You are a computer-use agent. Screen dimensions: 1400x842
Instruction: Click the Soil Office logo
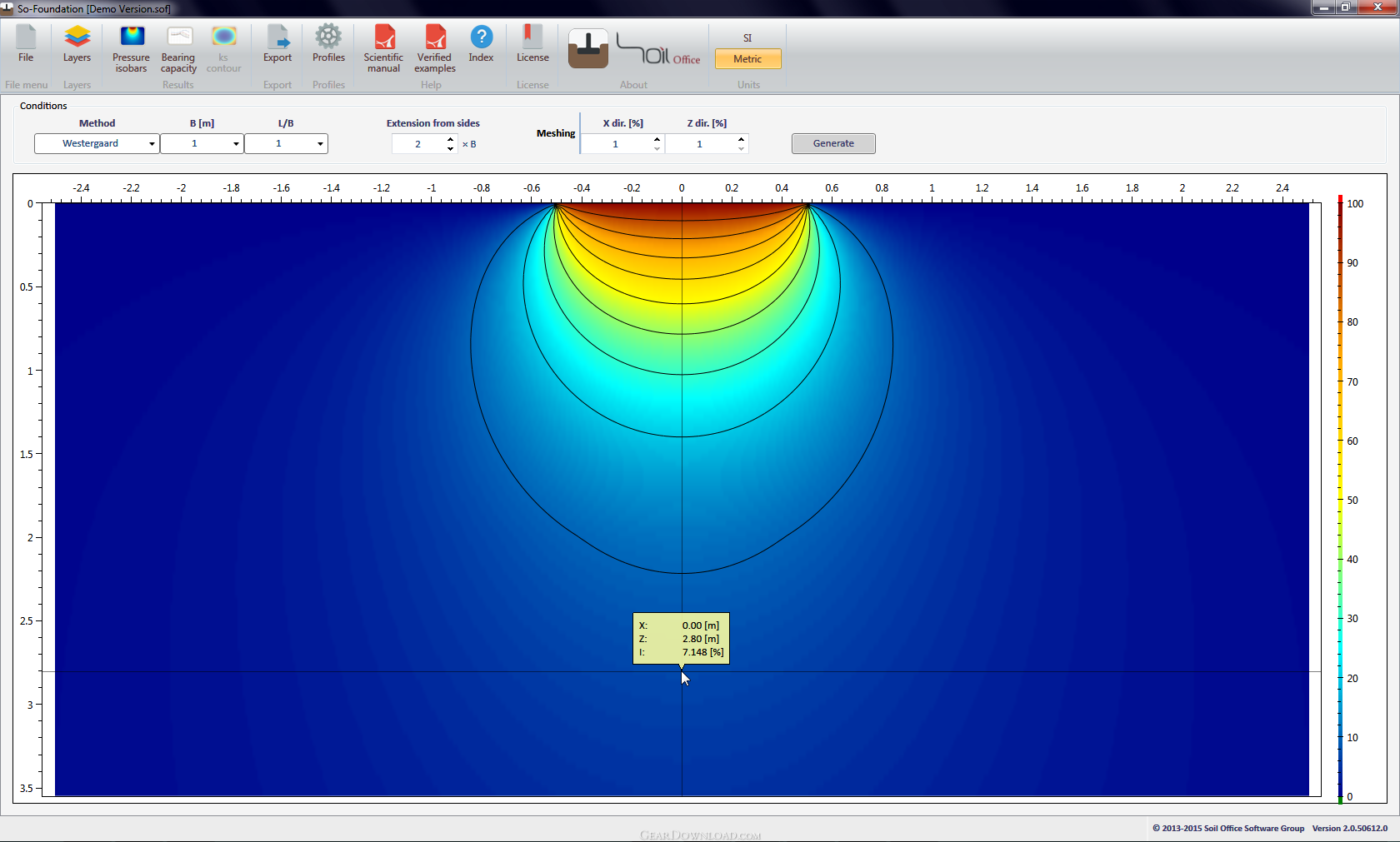tap(658, 48)
